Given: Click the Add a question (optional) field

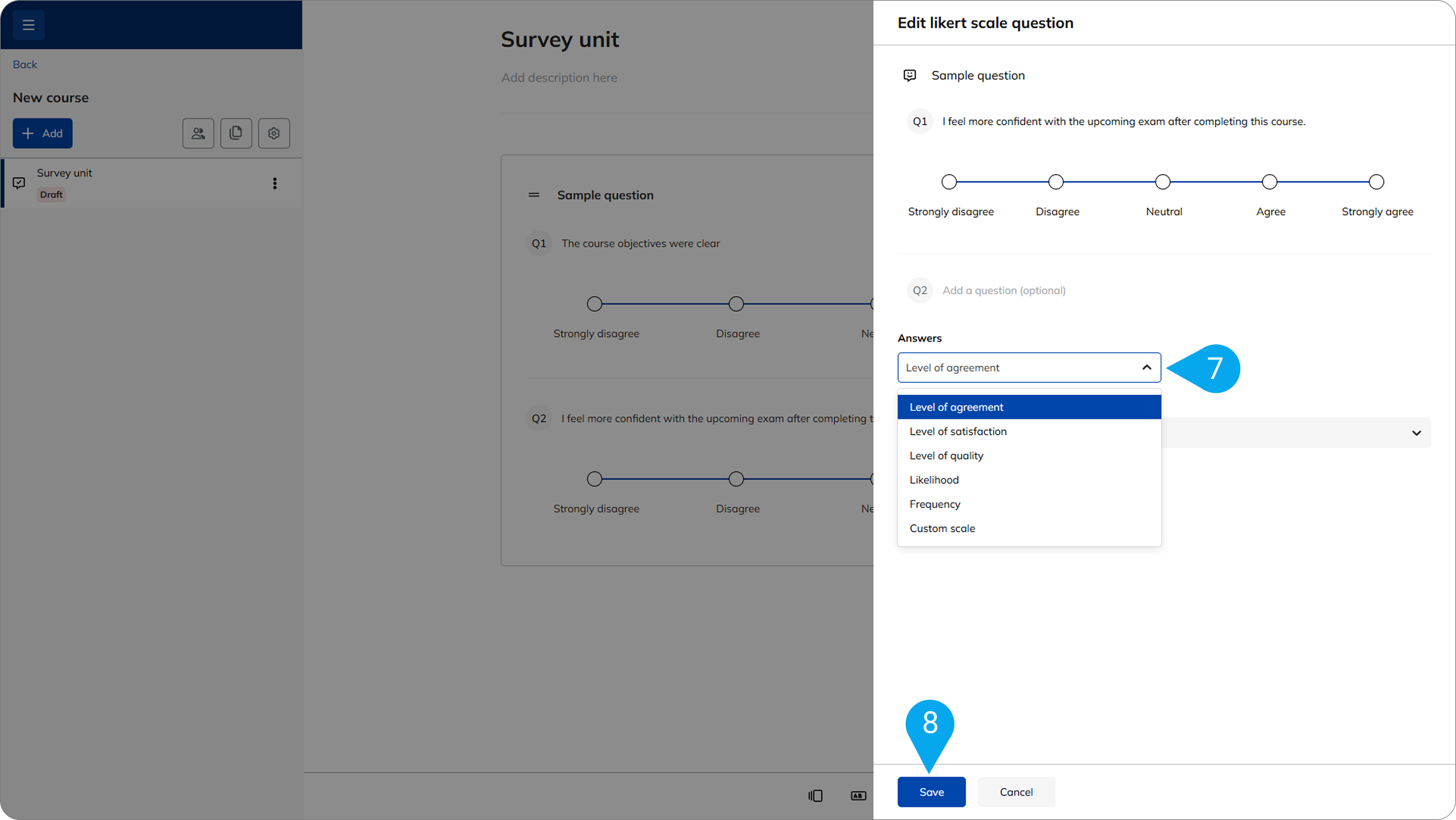Looking at the screenshot, I should 1004,290.
